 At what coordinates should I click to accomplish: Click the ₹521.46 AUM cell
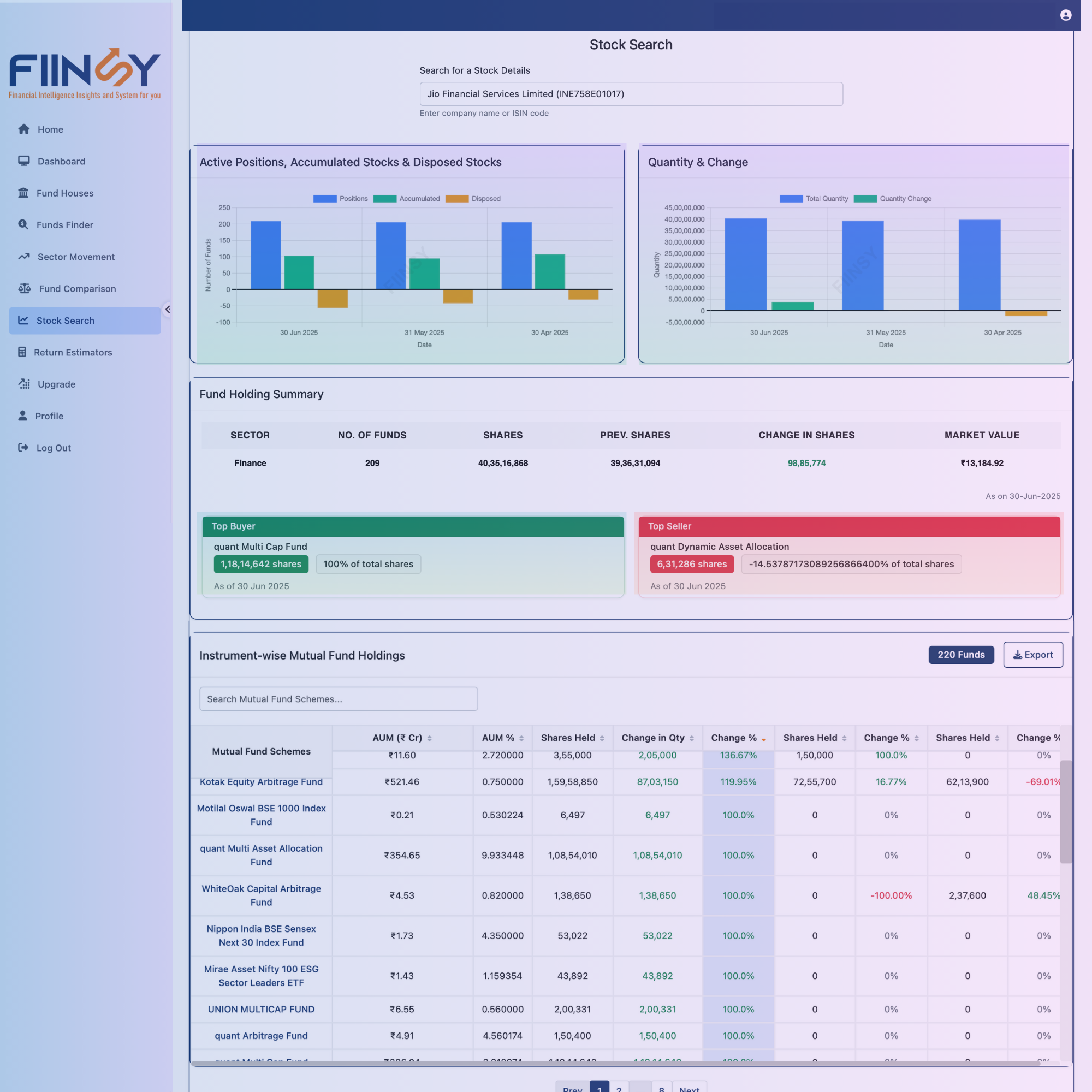[402, 782]
